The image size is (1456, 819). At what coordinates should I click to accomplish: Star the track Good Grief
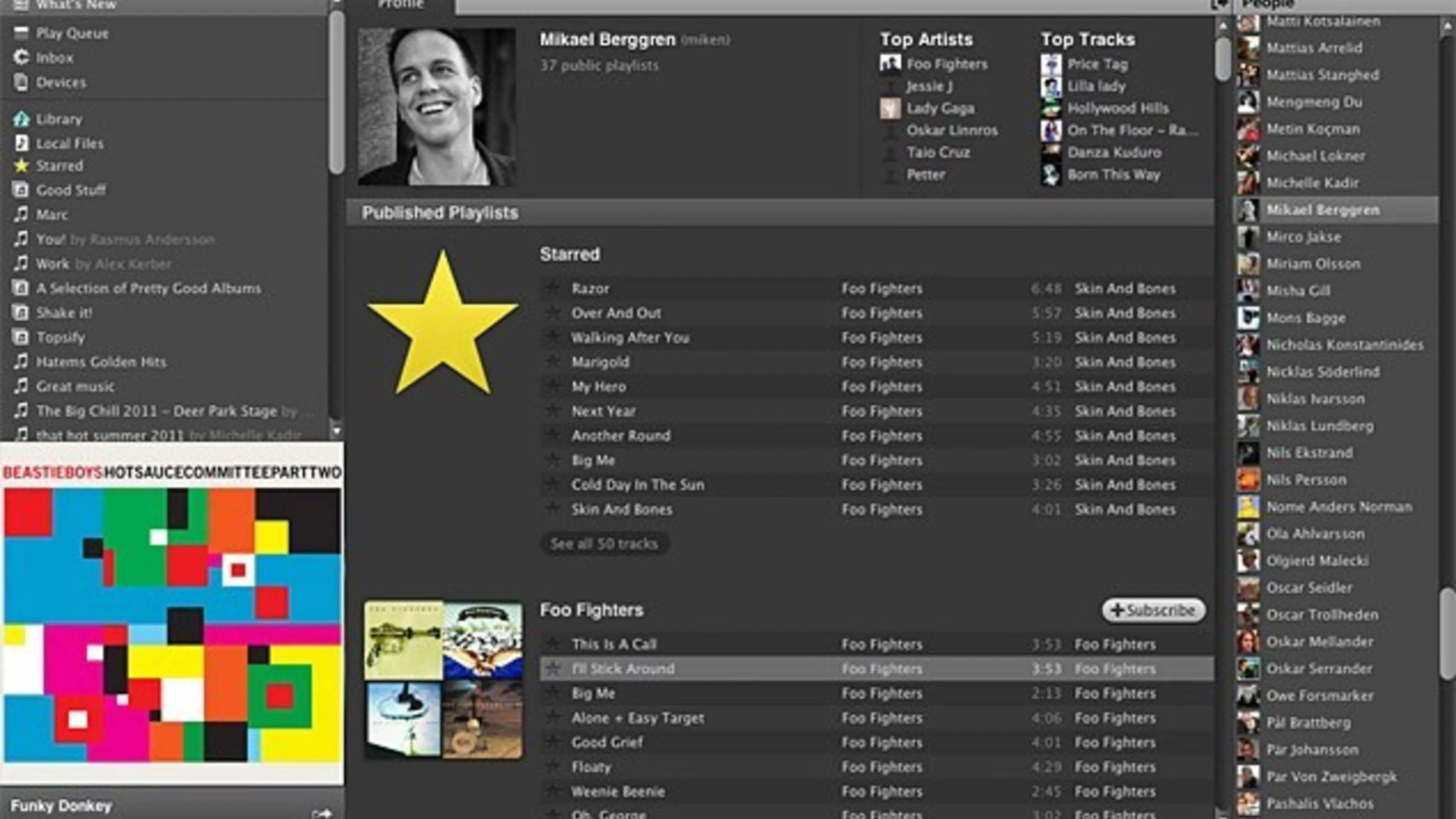[553, 742]
